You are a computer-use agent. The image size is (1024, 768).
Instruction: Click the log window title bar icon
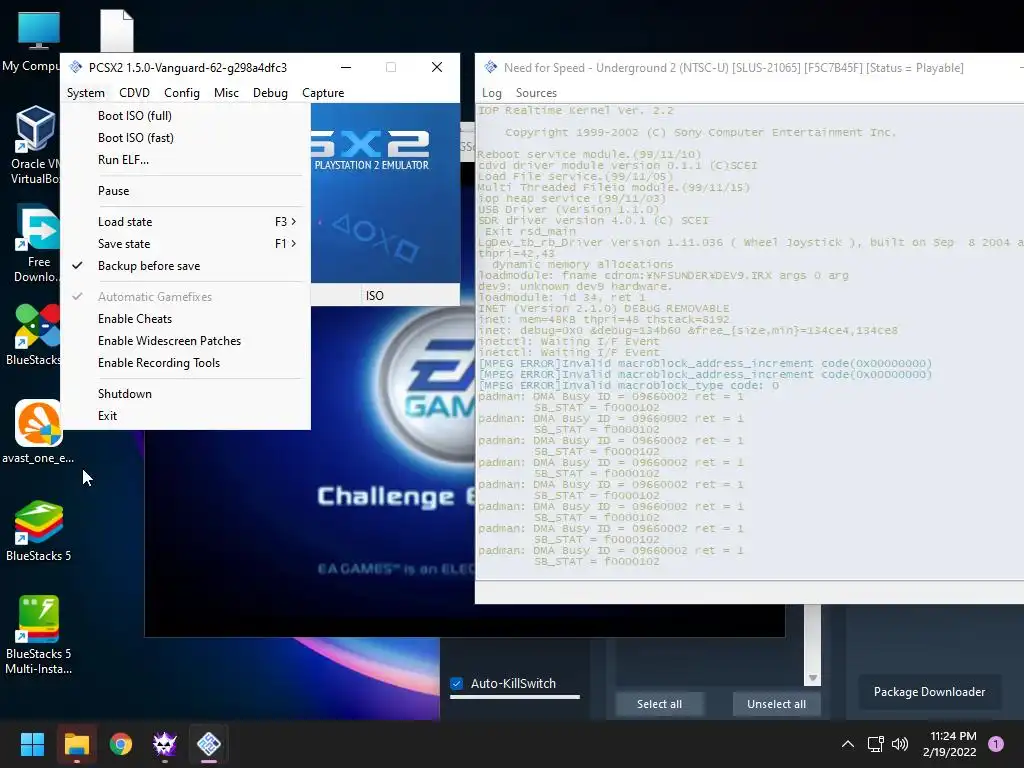[490, 67]
